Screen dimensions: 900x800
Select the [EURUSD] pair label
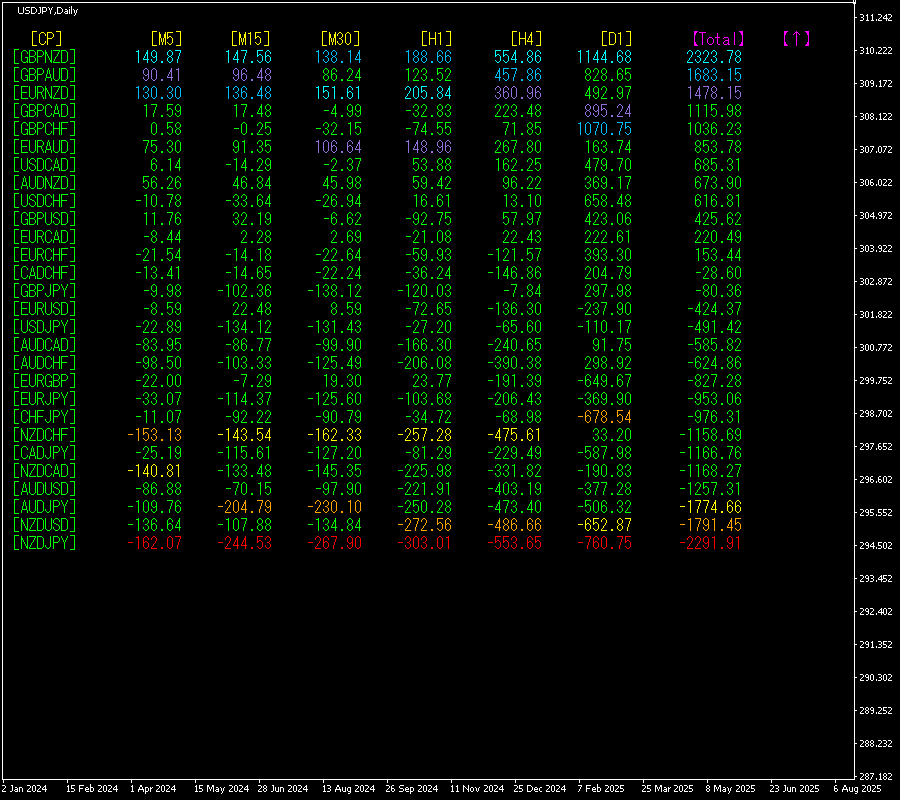point(45,309)
